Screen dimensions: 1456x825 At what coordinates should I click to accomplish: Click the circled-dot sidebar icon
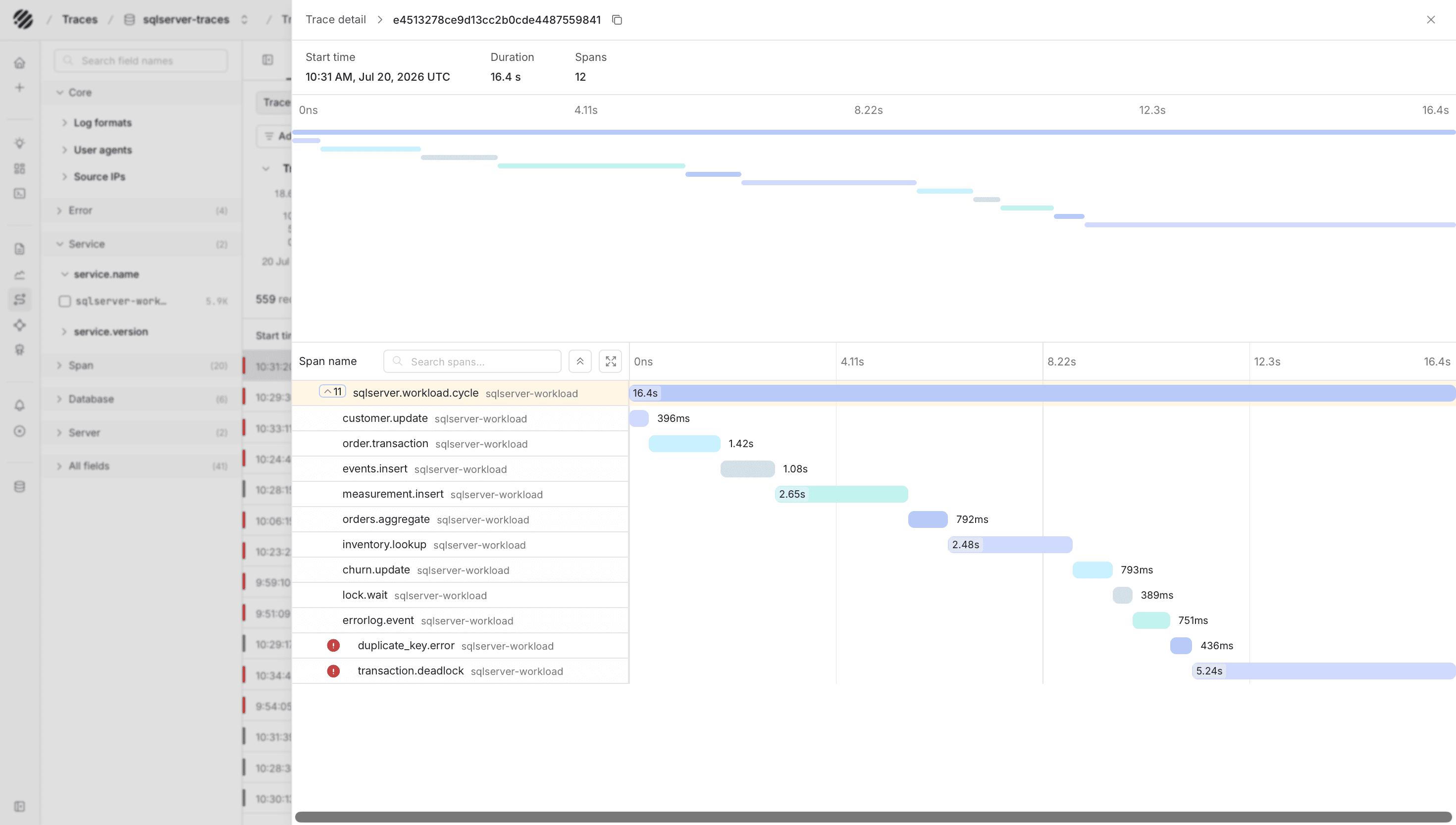pos(19,431)
